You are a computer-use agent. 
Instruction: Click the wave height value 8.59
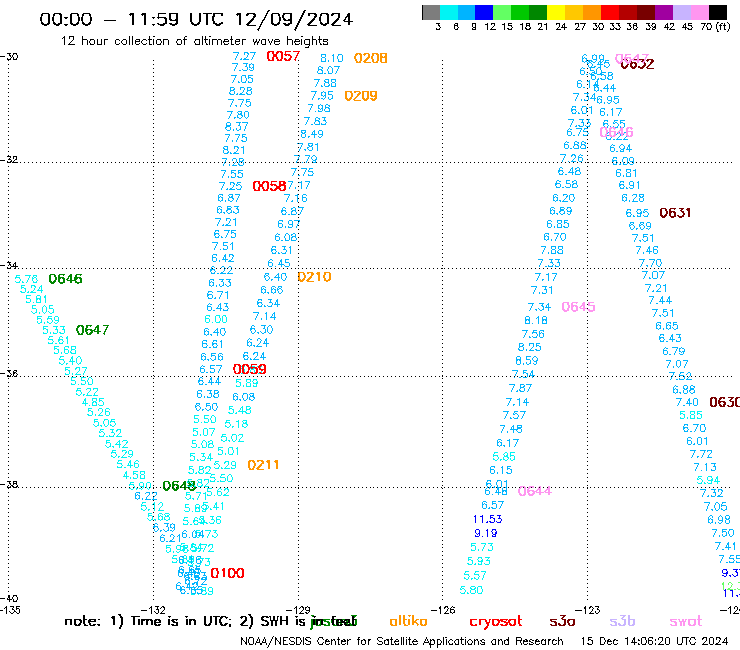527,361
